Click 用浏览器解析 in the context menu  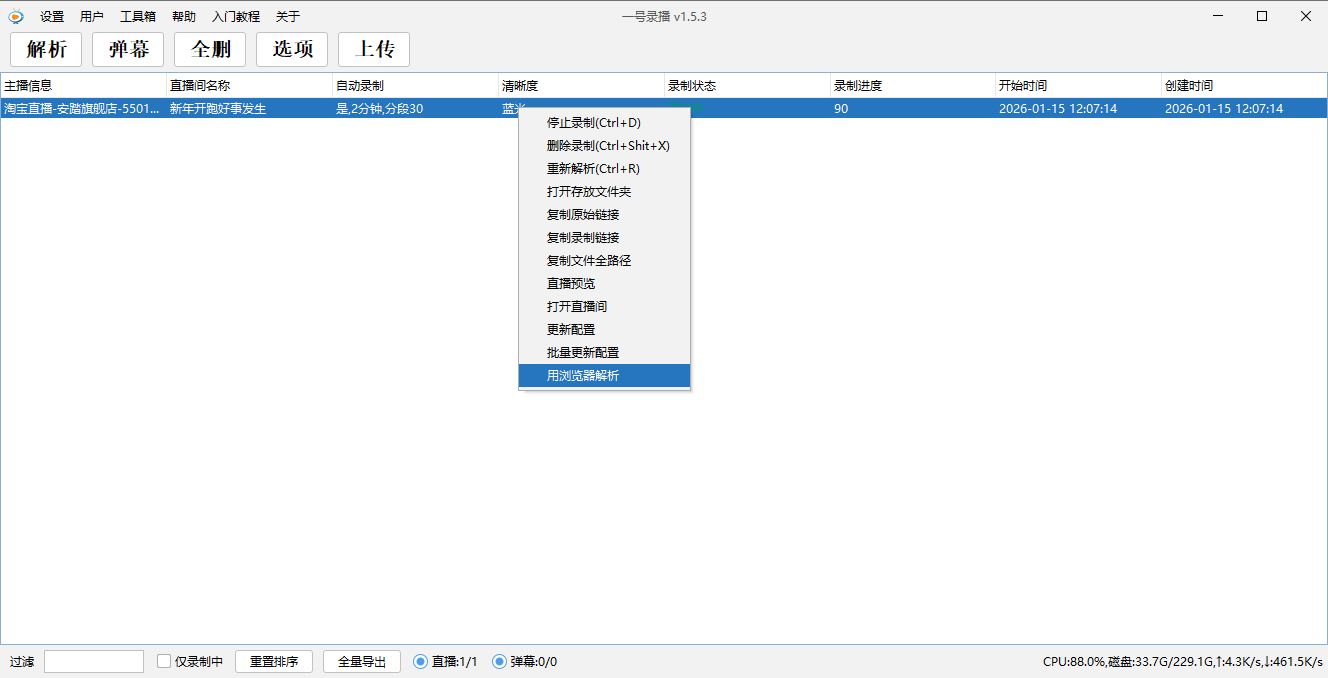coord(582,375)
